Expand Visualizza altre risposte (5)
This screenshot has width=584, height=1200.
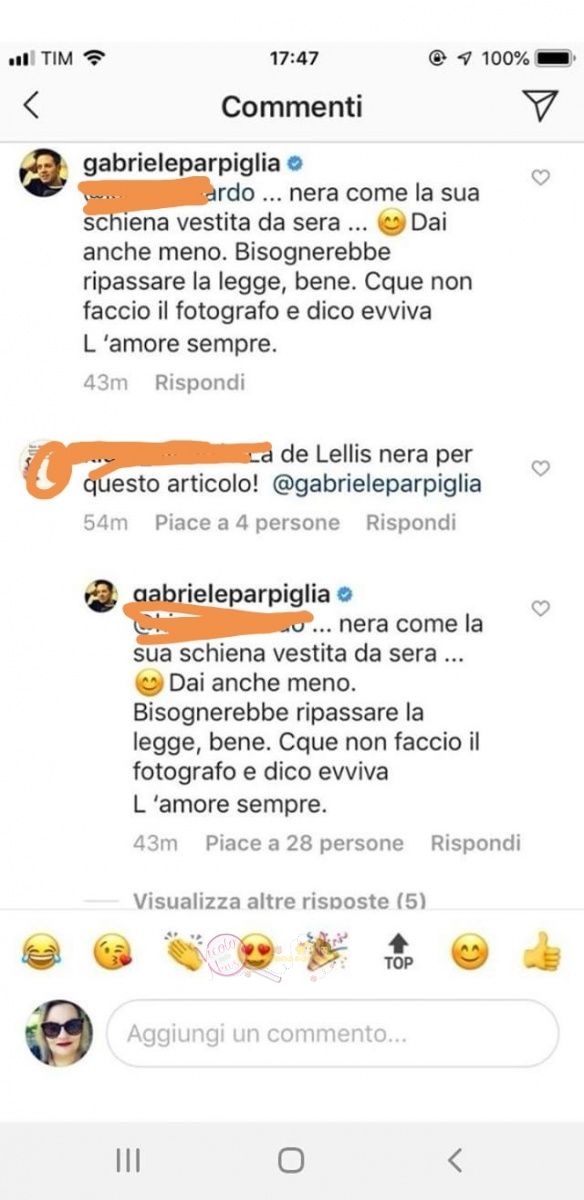(x=279, y=901)
